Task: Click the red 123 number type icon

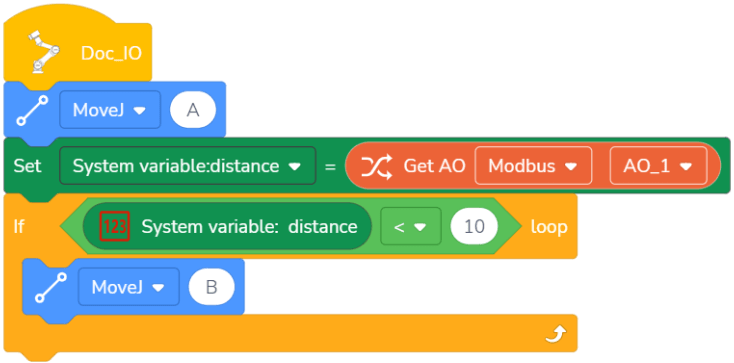Action: (x=114, y=227)
